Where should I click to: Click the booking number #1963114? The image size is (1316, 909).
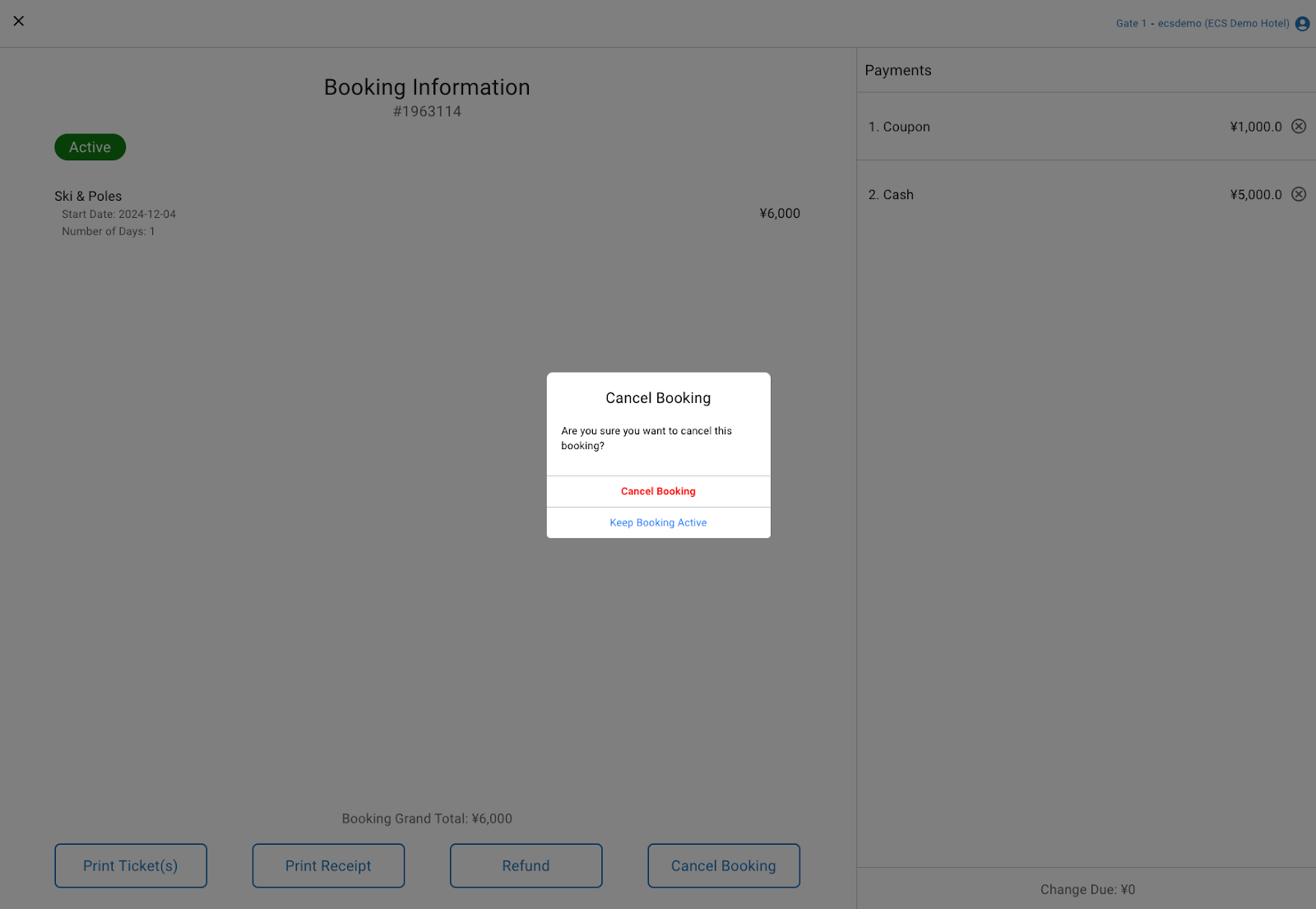pos(427,112)
